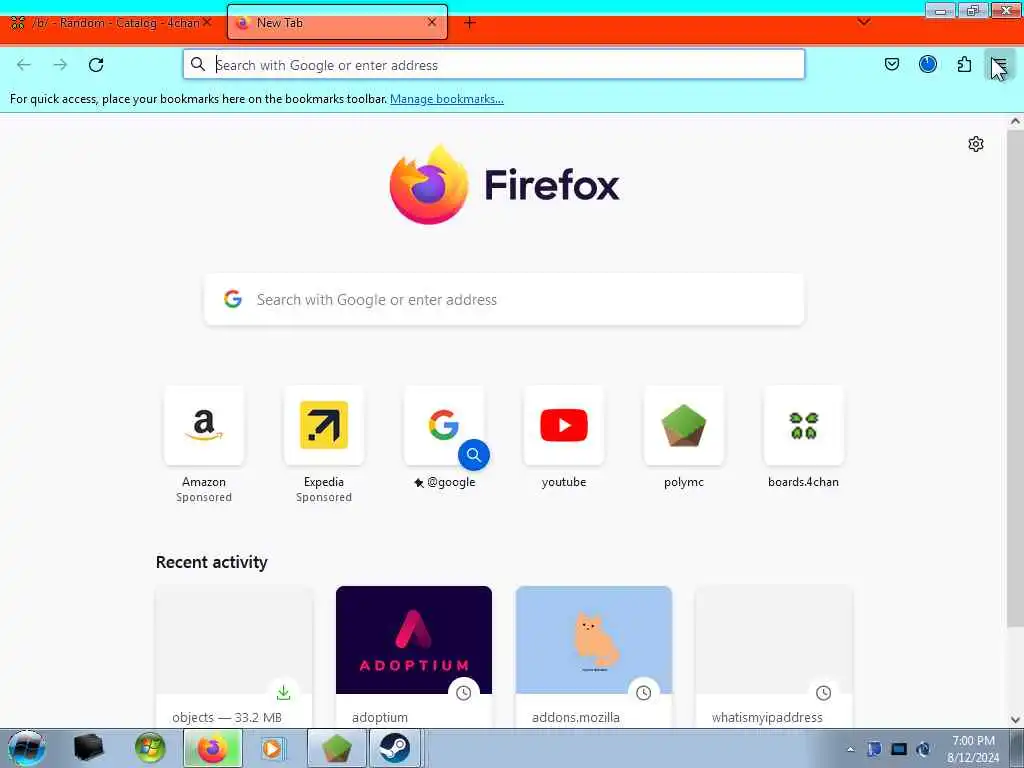Click the page search box with Google logo
1024x768 pixels.
point(504,300)
